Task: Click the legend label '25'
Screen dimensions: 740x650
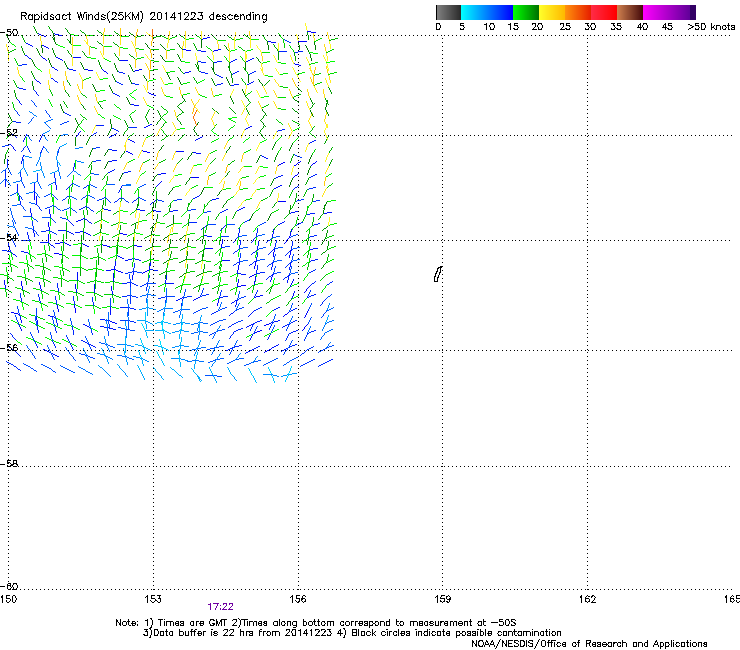Action: pyautogui.click(x=565, y=27)
